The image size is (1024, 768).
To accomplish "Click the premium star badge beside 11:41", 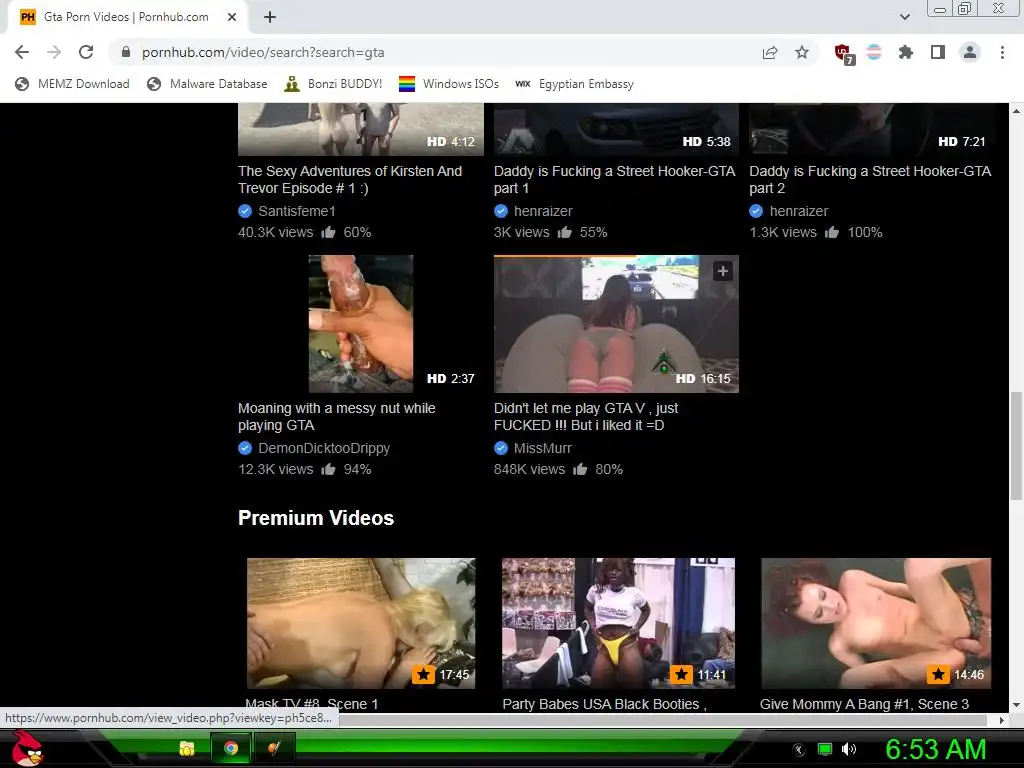I will pos(682,674).
